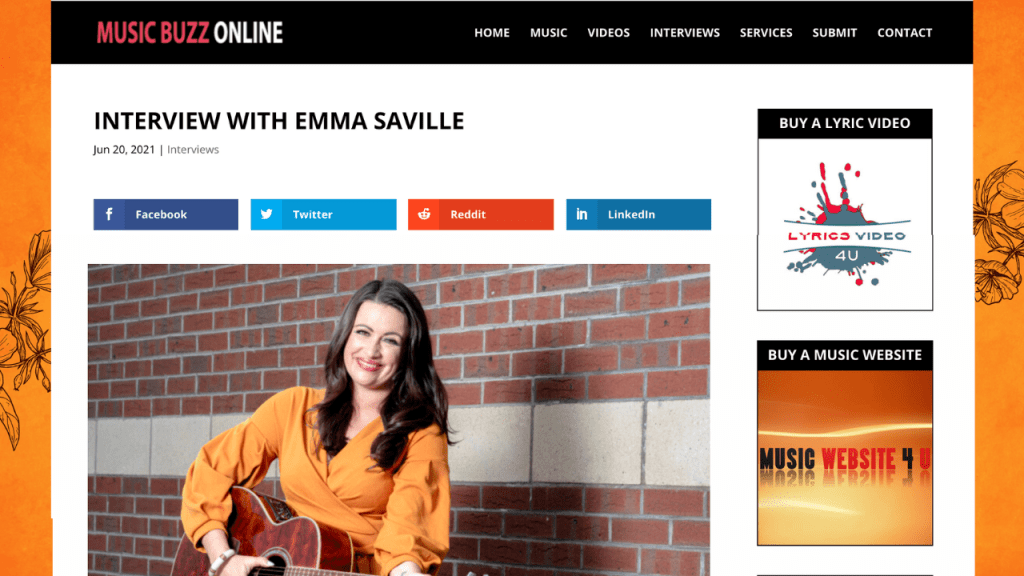Share article via LinkedIn button label
The image size is (1024, 576).
pos(631,214)
